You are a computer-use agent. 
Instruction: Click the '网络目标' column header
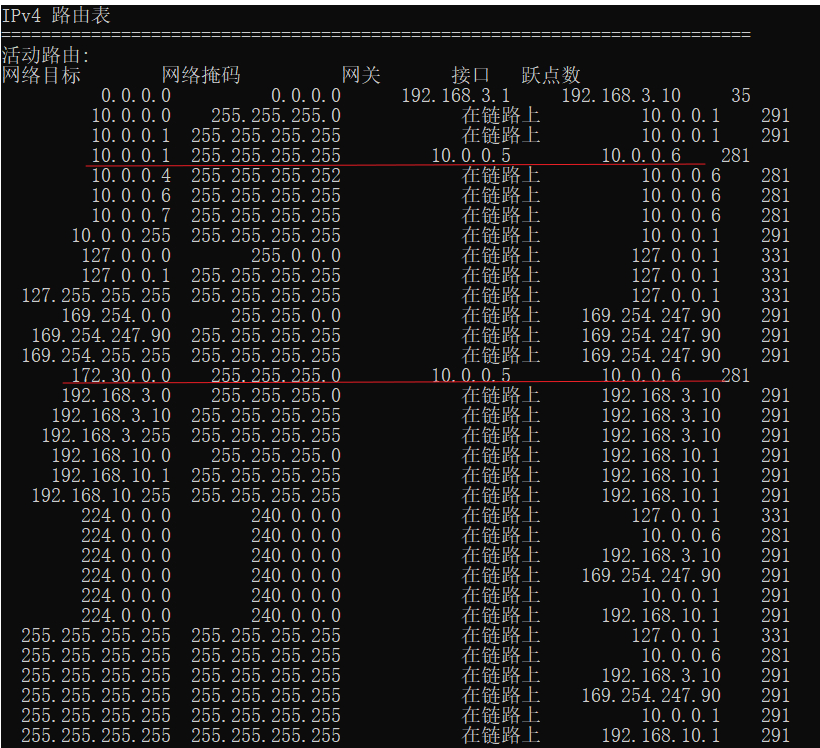[41, 75]
